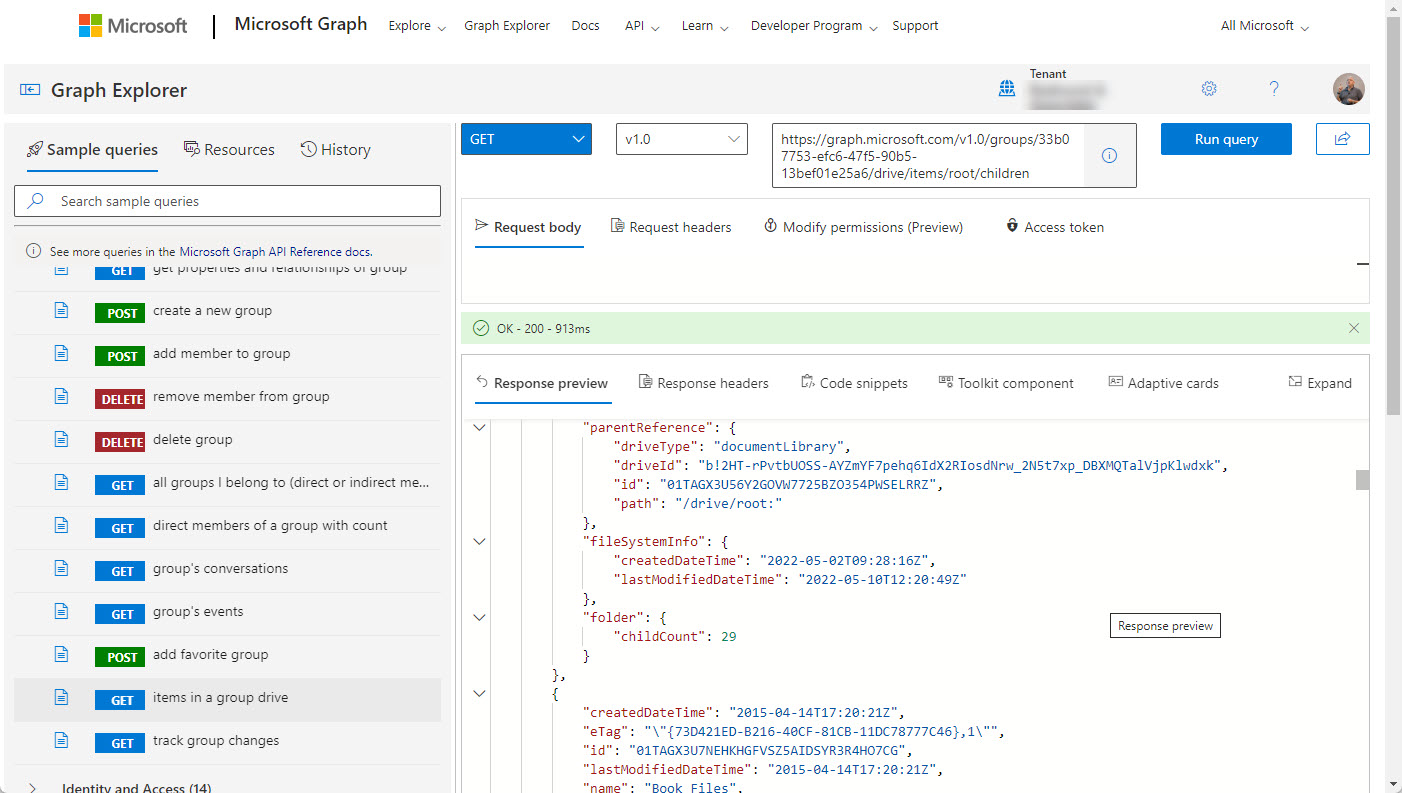Click document icon beside create a new group
The height and width of the screenshot is (793, 1402).
(61, 311)
